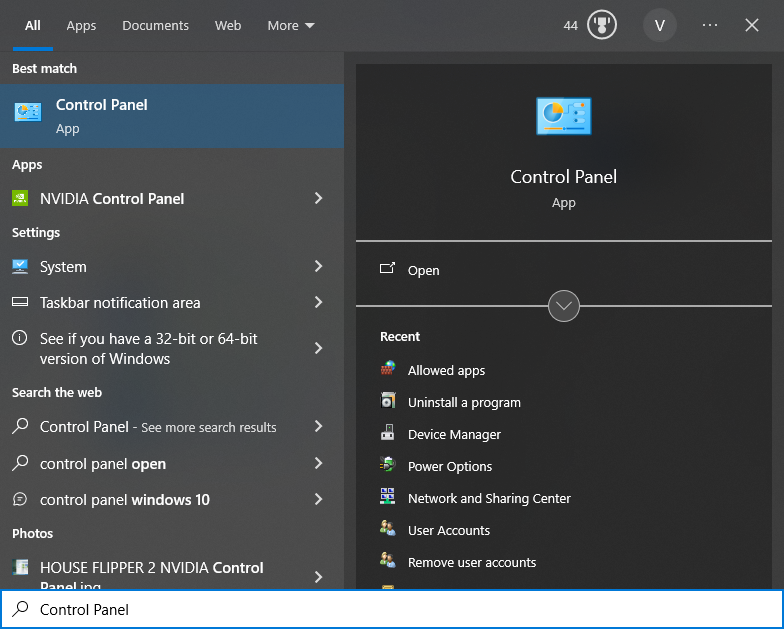Close the search panel with X
This screenshot has height=629, width=784.
(x=752, y=25)
